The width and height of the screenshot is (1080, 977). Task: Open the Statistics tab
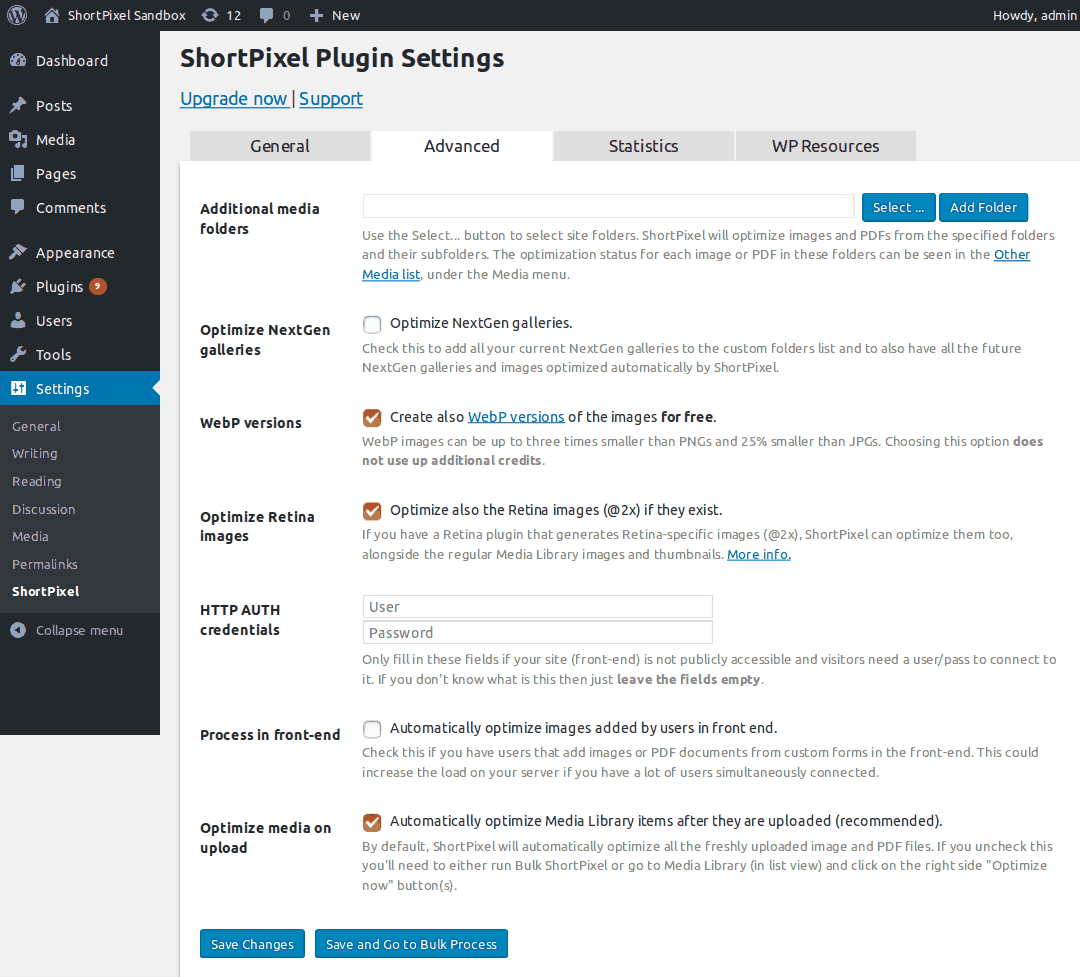tap(643, 146)
